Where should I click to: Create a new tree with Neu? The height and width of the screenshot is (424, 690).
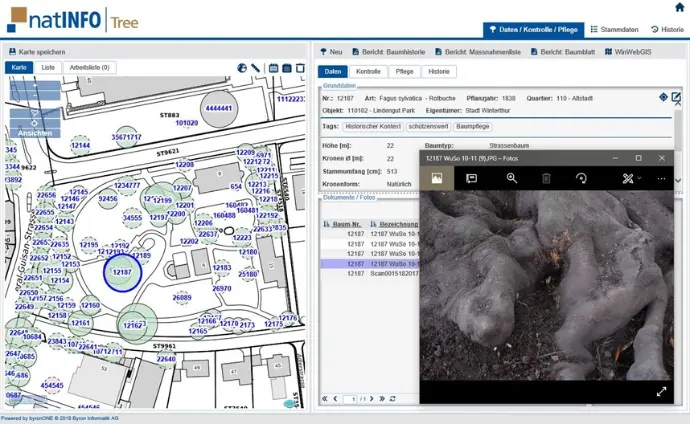[x=331, y=52]
